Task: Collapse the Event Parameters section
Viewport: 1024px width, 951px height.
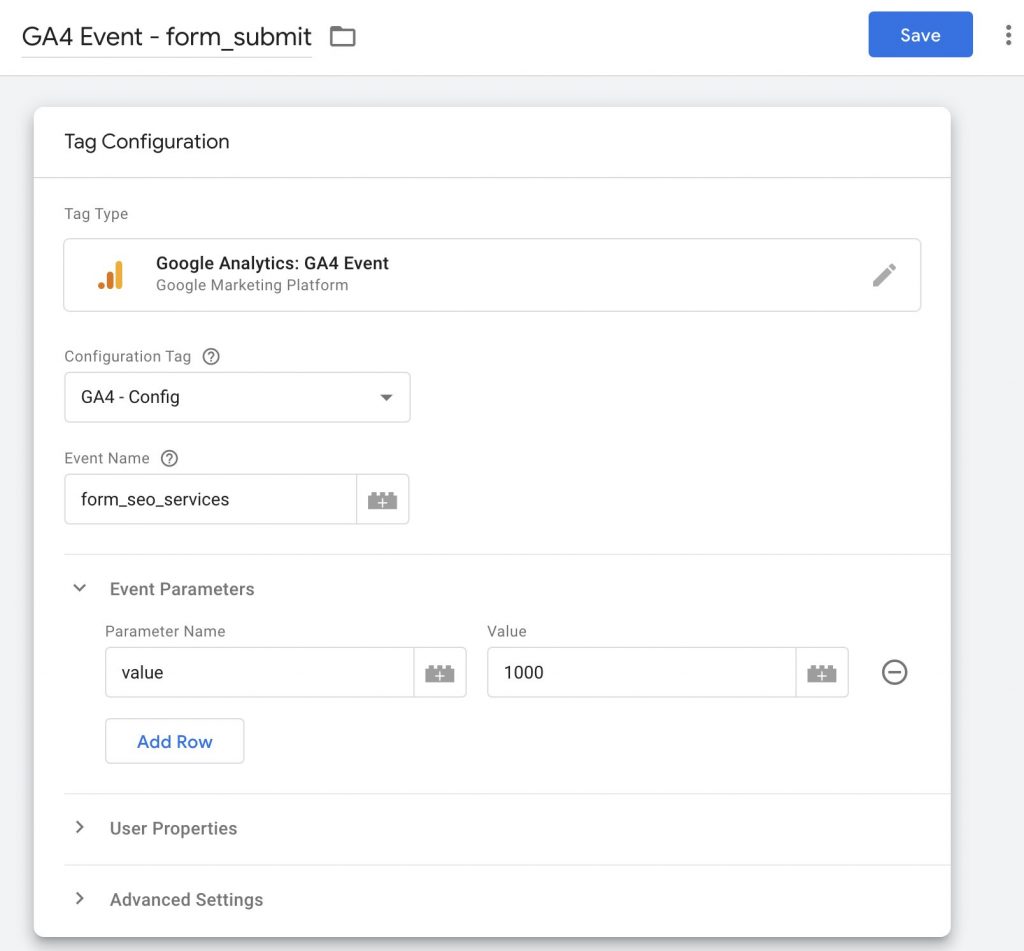Action: (x=80, y=588)
